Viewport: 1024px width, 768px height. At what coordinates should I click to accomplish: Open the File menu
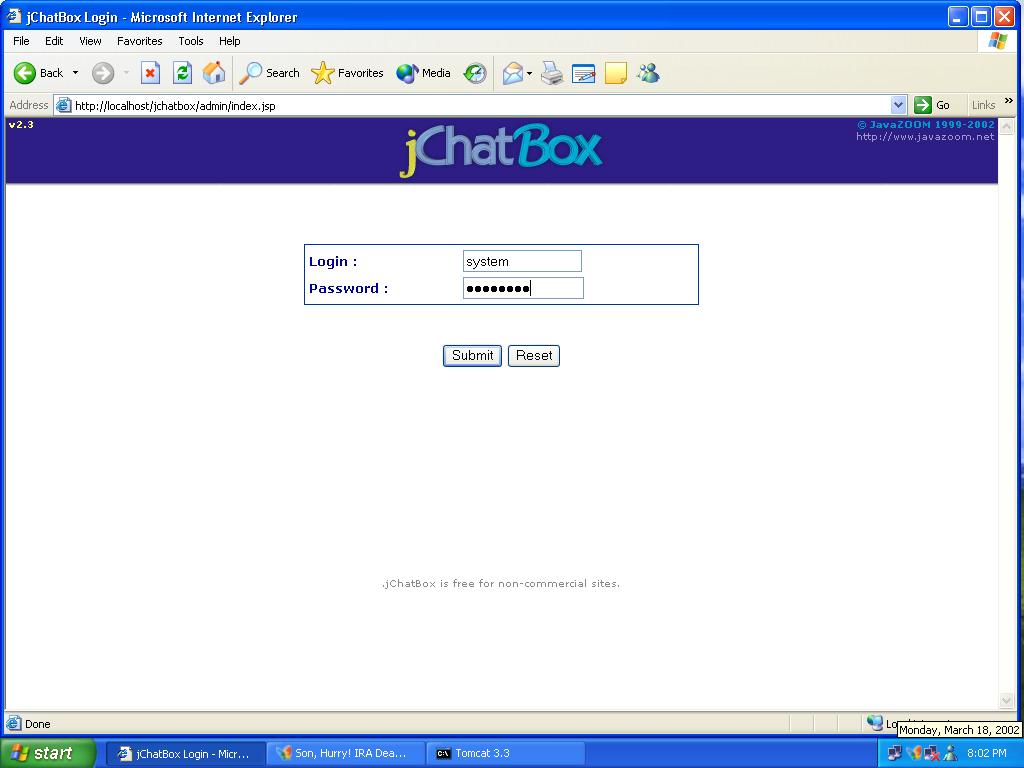[x=21, y=41]
